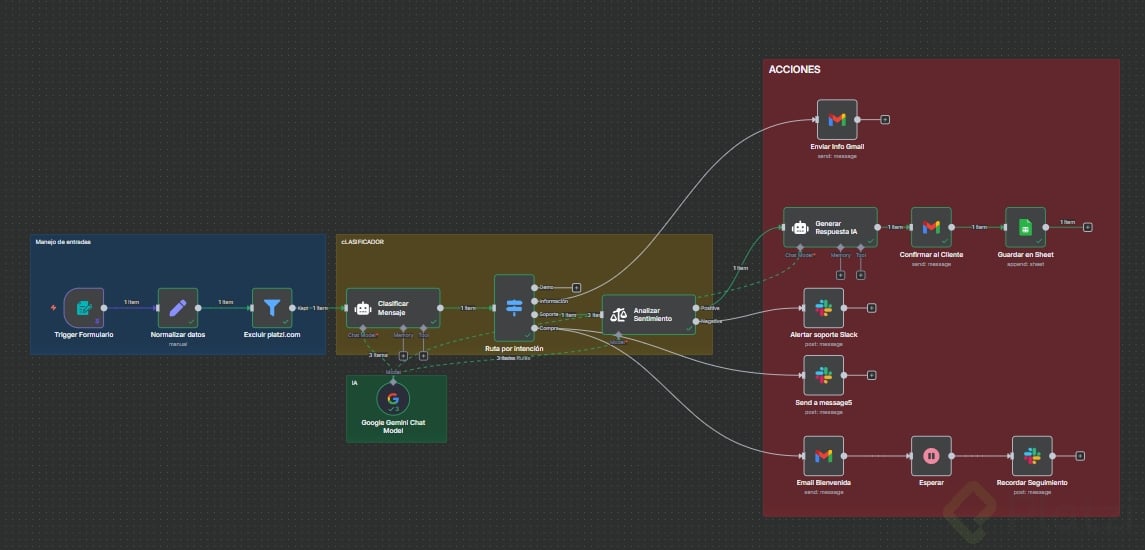This screenshot has height=550, width=1145.
Task: Click the Compra output connector
Action: click(x=535, y=328)
